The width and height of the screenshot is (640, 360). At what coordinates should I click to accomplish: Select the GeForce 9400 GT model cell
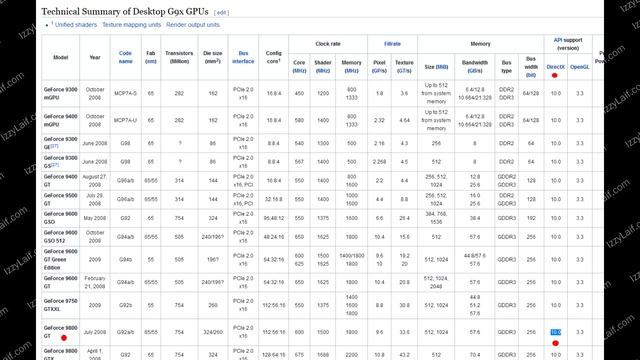60,180
